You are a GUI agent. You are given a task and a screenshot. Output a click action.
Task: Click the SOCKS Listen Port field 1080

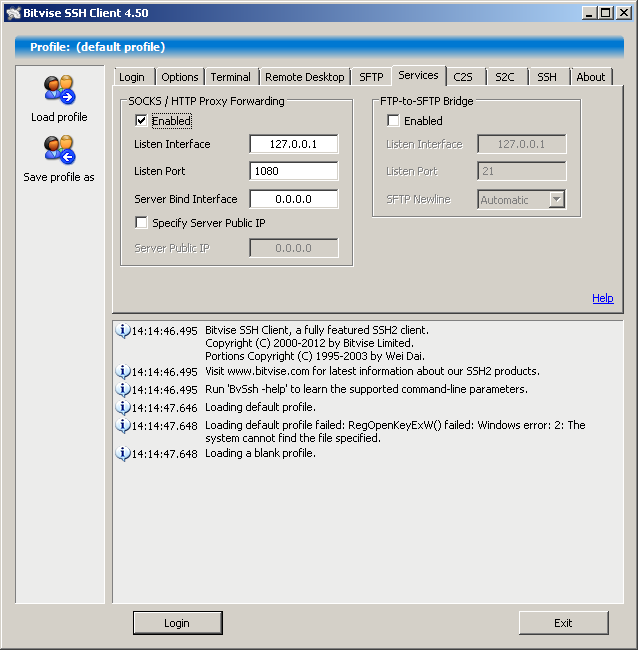pyautogui.click(x=294, y=171)
